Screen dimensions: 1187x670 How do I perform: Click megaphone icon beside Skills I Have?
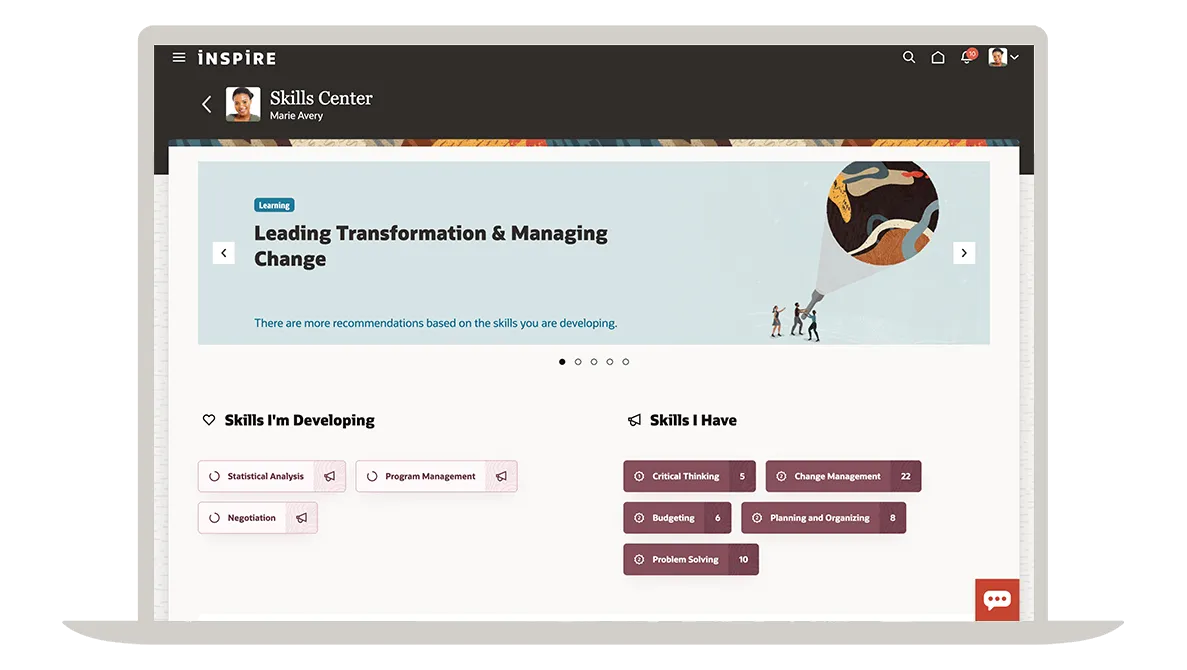pyautogui.click(x=634, y=420)
